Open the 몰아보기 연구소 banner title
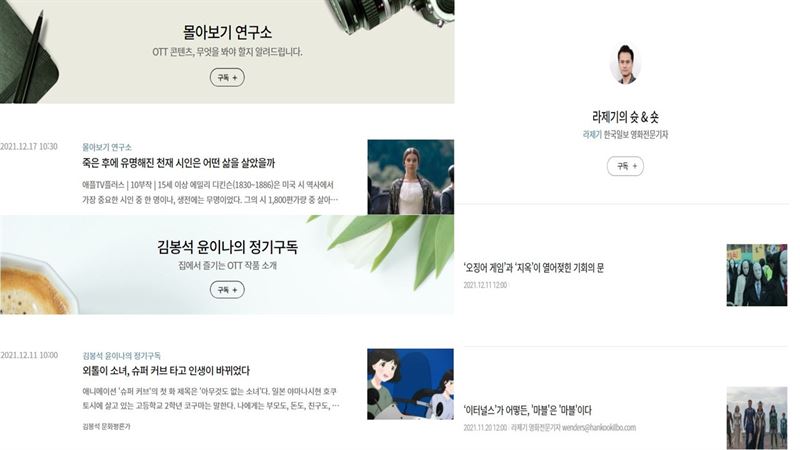The image size is (800, 450). (227, 33)
